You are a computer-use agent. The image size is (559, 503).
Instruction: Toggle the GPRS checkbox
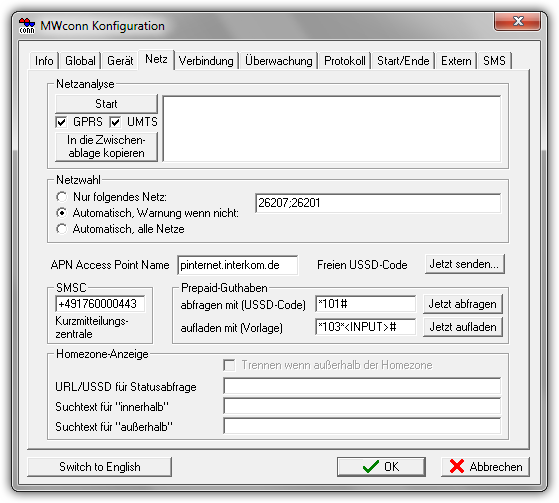tap(61, 122)
